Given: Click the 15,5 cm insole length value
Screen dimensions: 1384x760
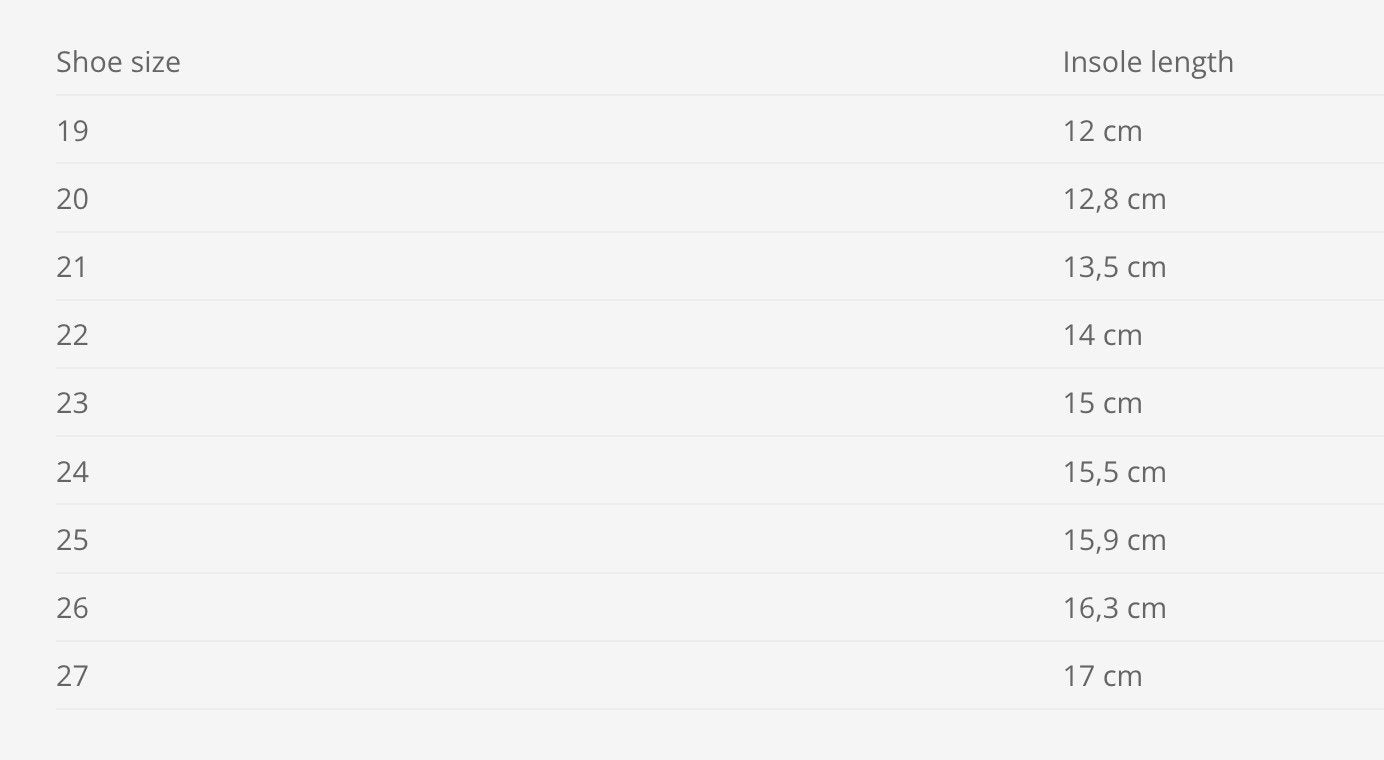Looking at the screenshot, I should pos(1114,471).
